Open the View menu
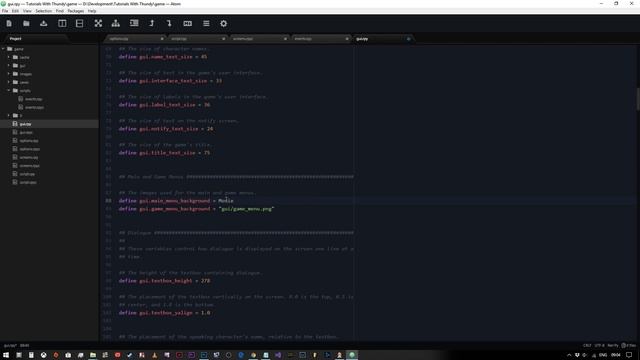The height and width of the screenshot is (360, 640). coord(27,11)
